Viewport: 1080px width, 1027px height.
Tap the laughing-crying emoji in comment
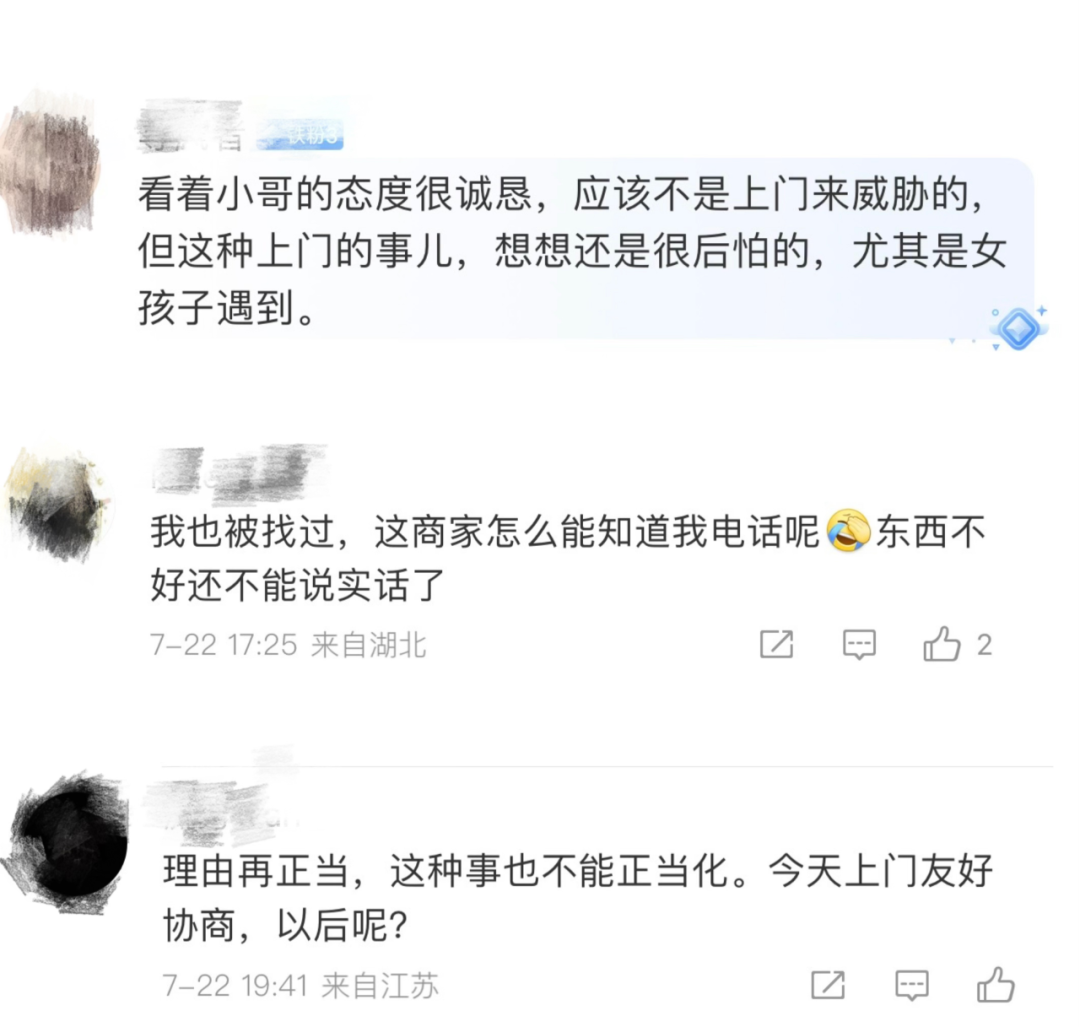[x=848, y=530]
